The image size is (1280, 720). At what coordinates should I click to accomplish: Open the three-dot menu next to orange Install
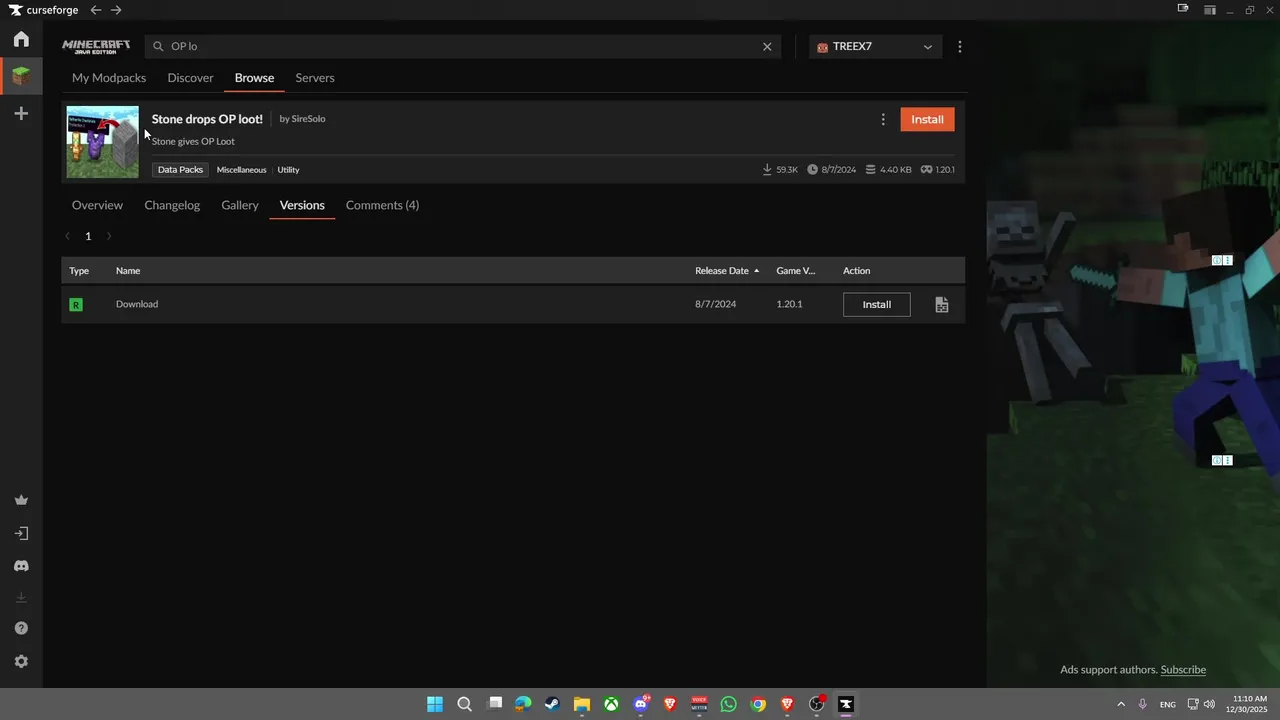coord(883,119)
